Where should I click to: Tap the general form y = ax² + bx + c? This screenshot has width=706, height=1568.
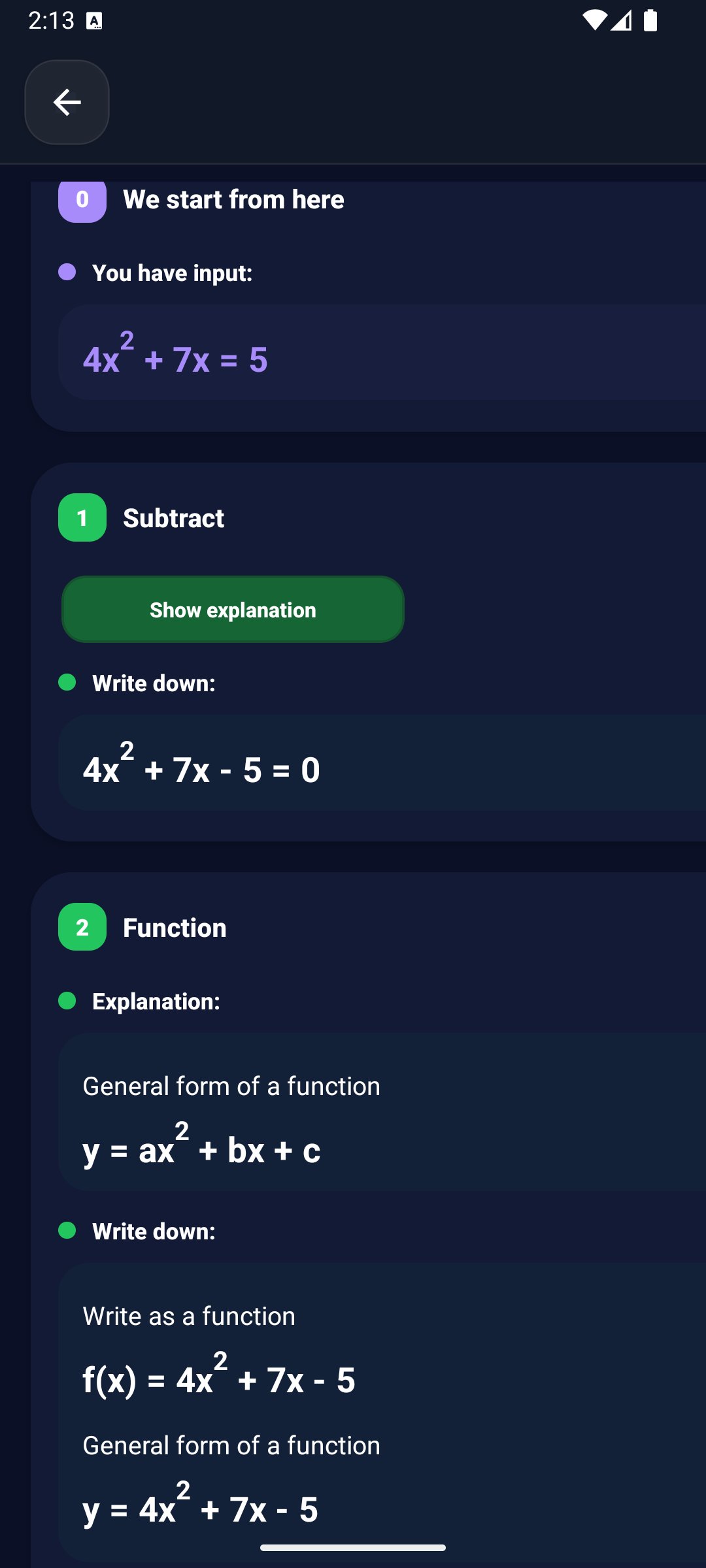(x=201, y=1144)
